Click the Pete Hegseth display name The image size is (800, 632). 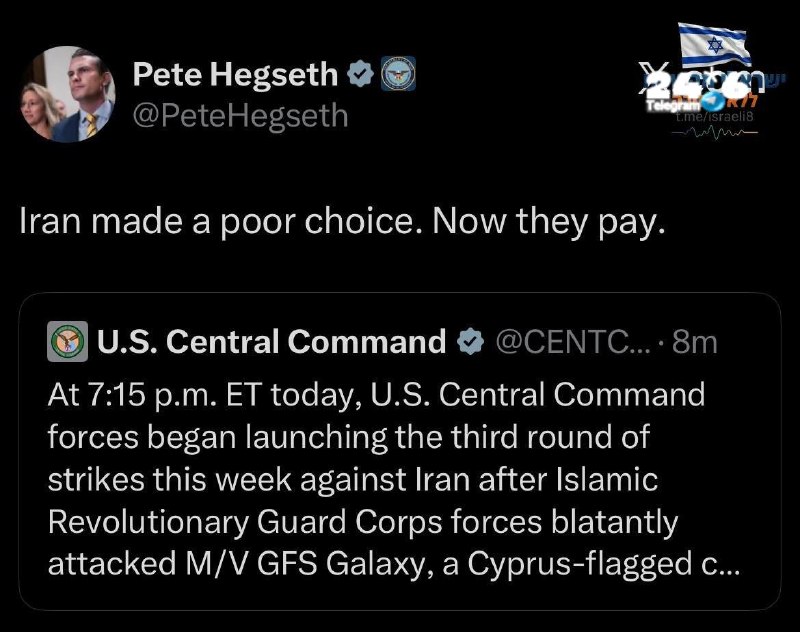(x=235, y=74)
